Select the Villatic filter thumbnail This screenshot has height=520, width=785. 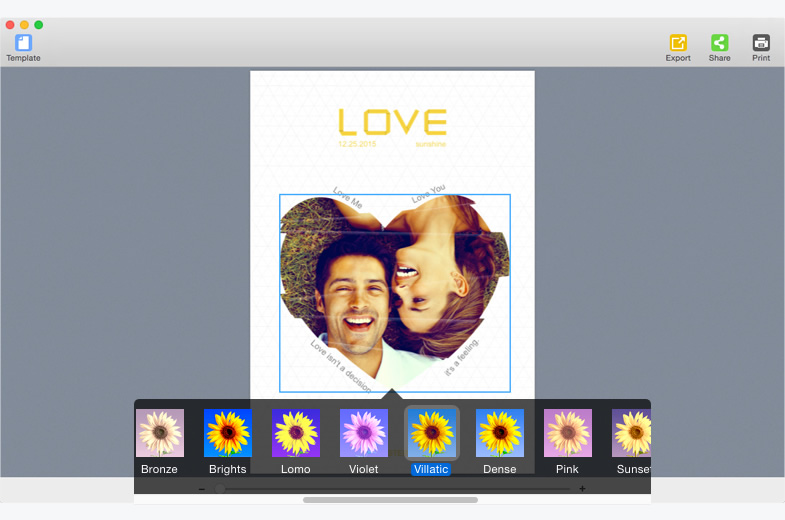432,434
